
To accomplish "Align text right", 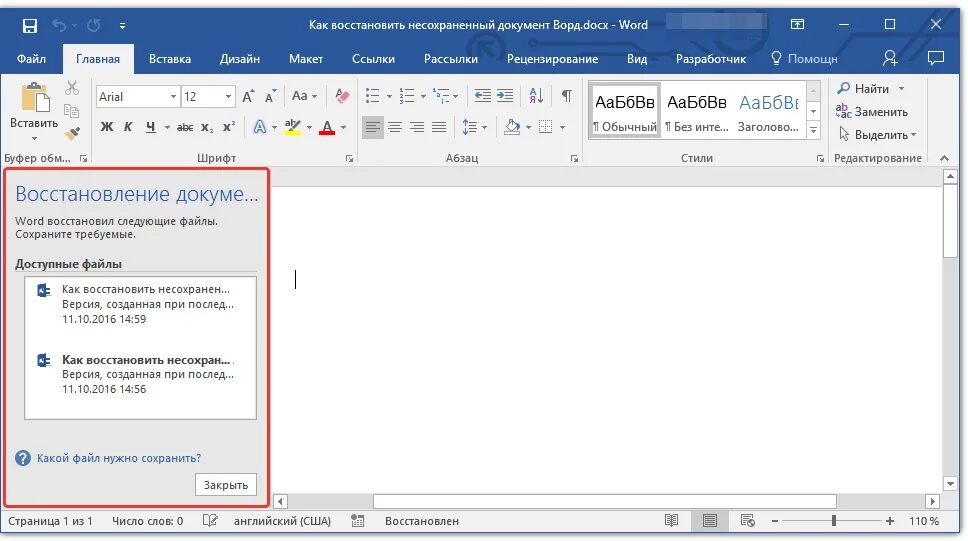I will point(417,127).
